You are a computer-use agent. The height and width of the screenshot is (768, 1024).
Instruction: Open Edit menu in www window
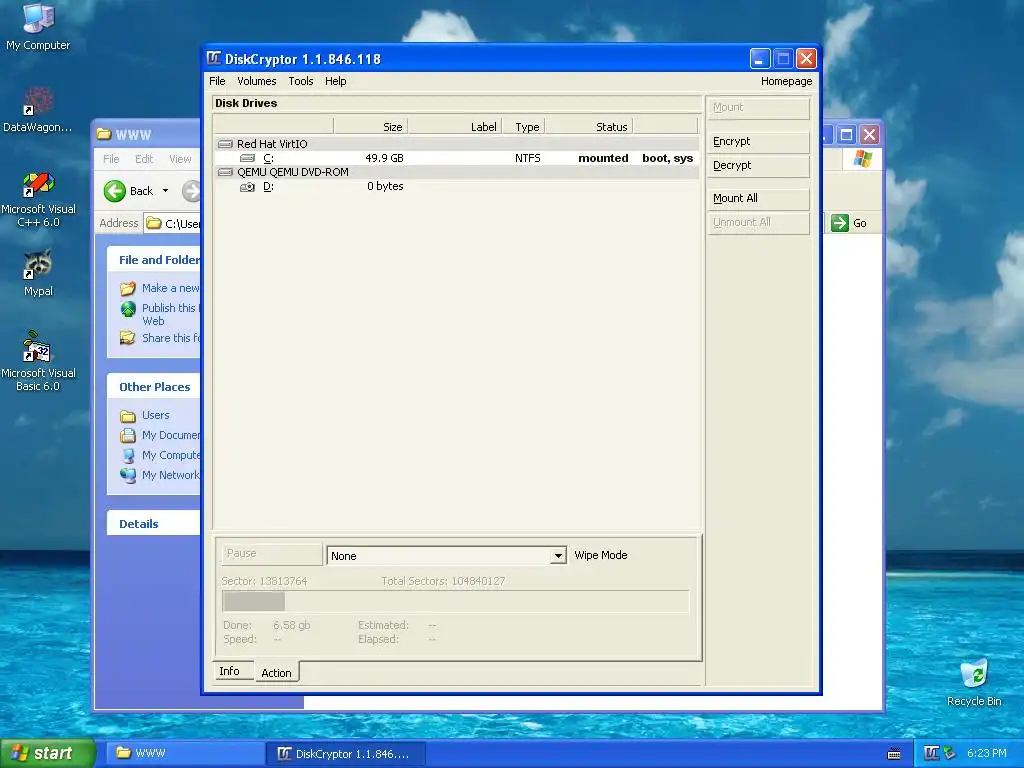[144, 159]
